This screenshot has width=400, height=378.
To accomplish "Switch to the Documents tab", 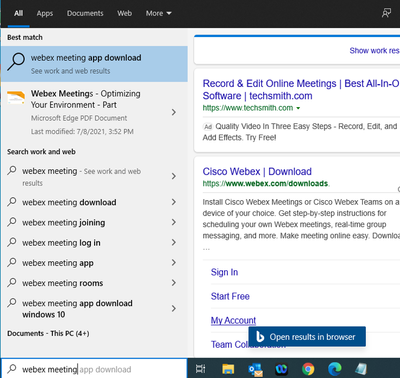I will tap(85, 13).
